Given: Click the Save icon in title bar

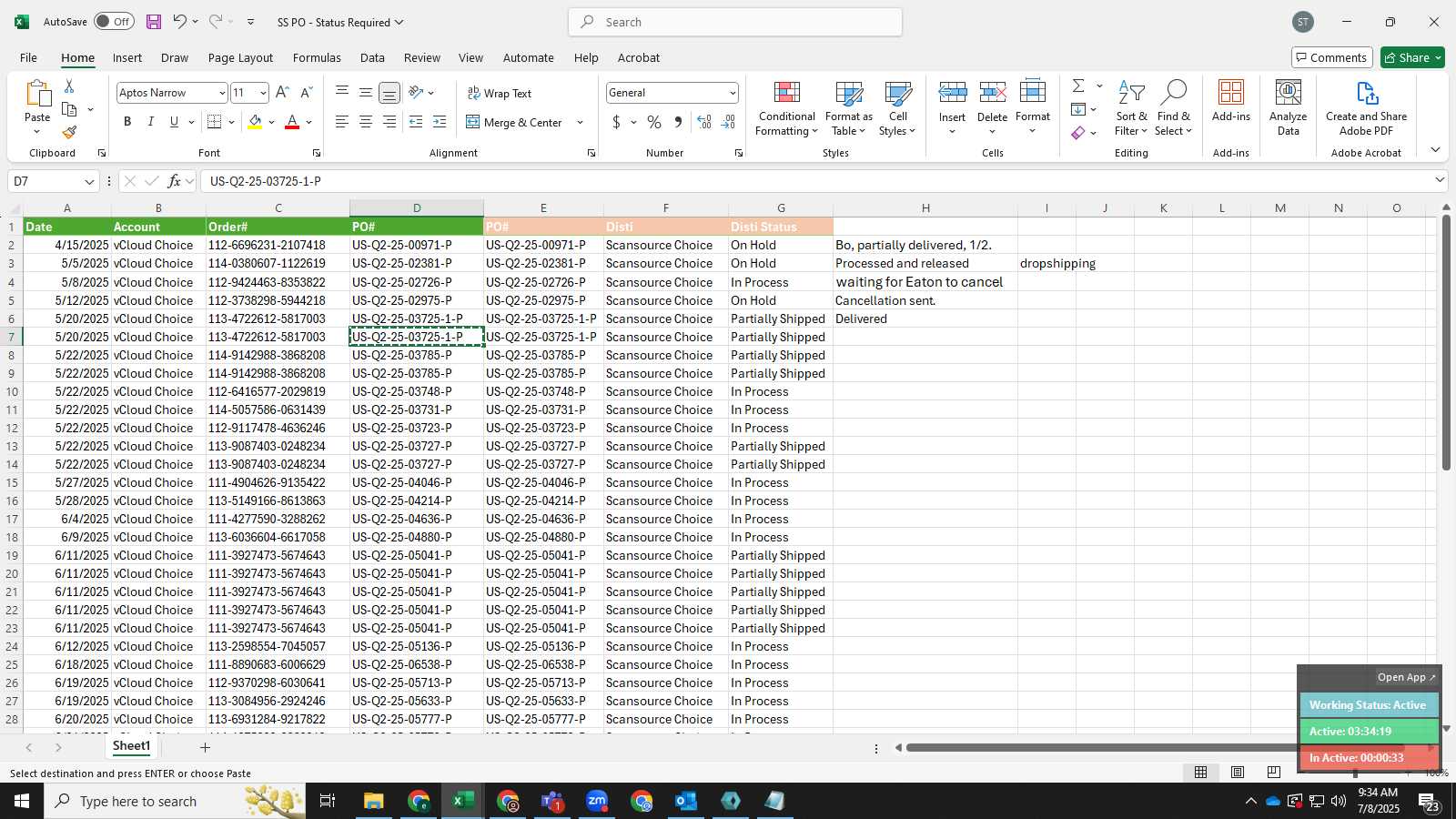Looking at the screenshot, I should pos(154,22).
